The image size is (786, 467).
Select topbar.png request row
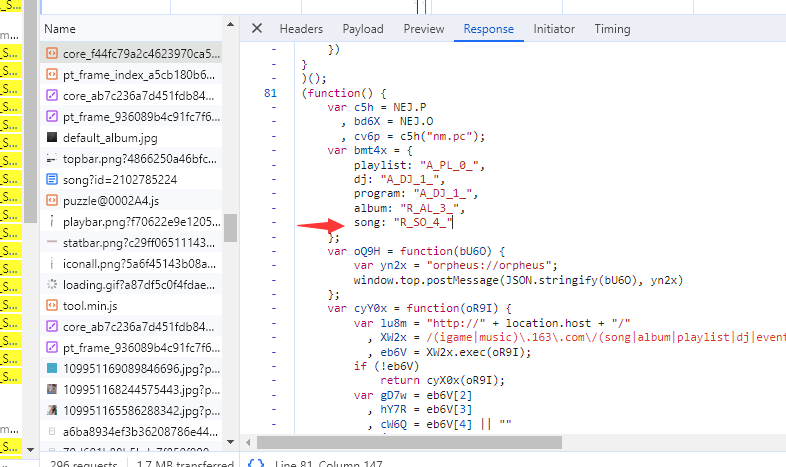click(131, 159)
